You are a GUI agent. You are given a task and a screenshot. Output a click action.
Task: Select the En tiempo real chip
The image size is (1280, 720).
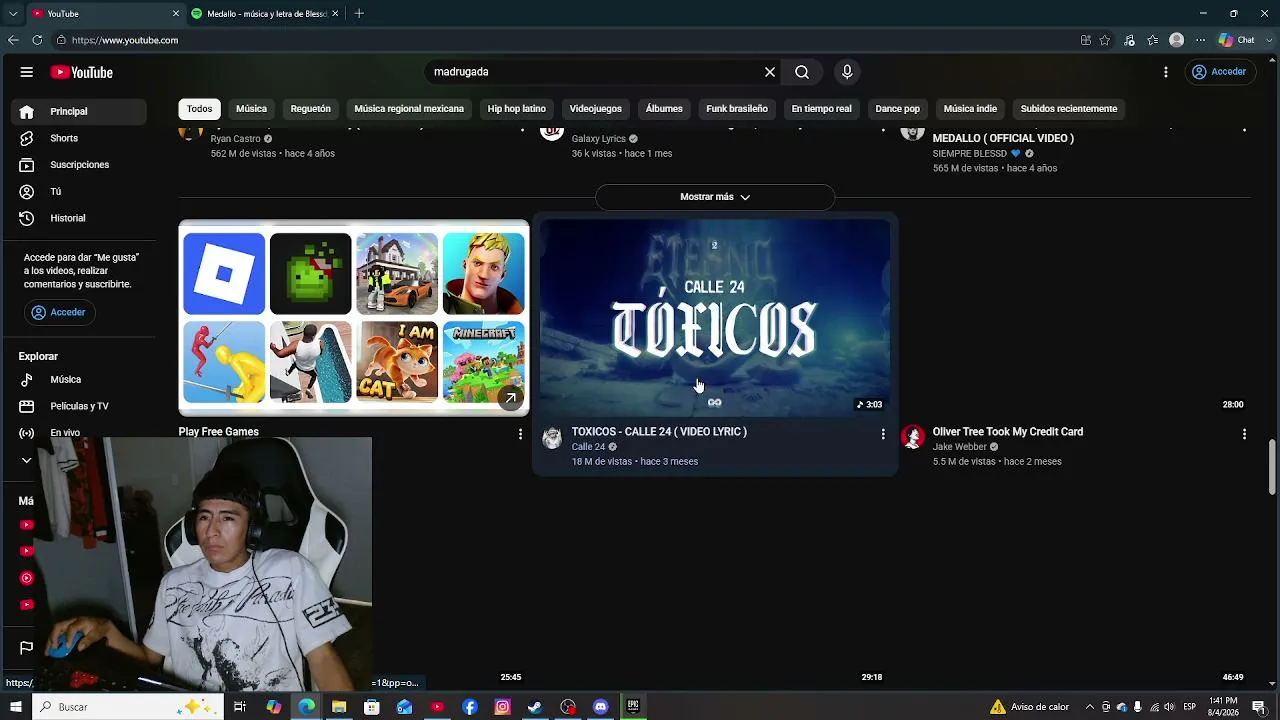click(x=821, y=109)
